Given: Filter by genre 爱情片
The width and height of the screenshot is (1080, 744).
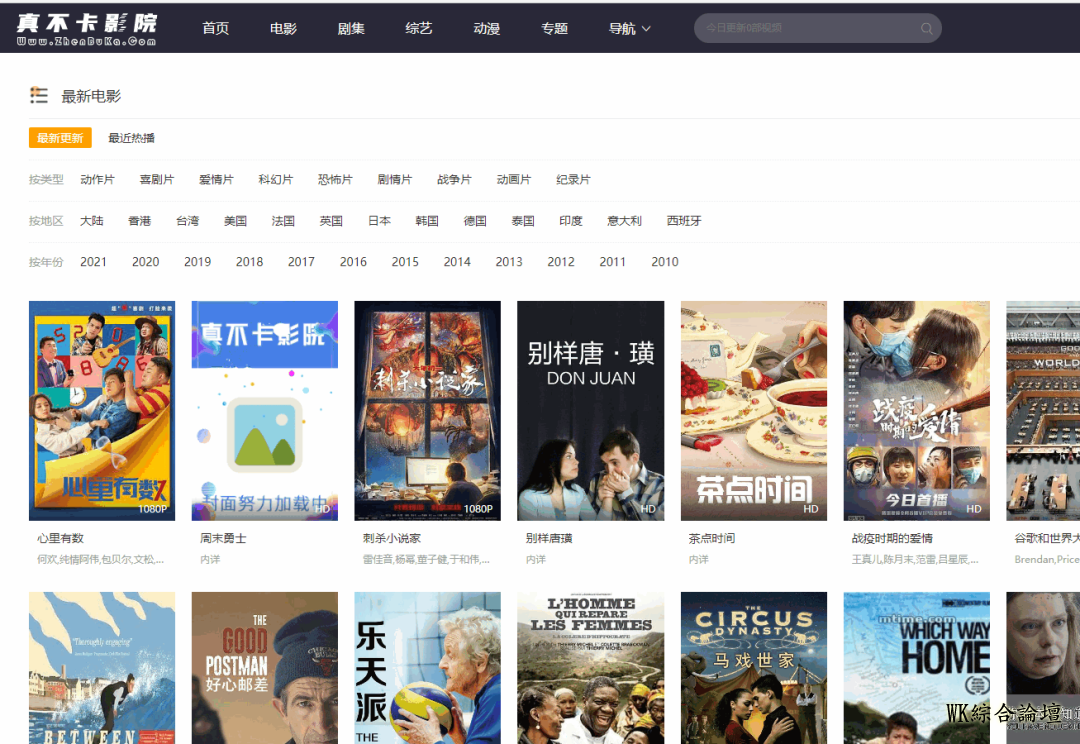Looking at the screenshot, I should (x=216, y=179).
